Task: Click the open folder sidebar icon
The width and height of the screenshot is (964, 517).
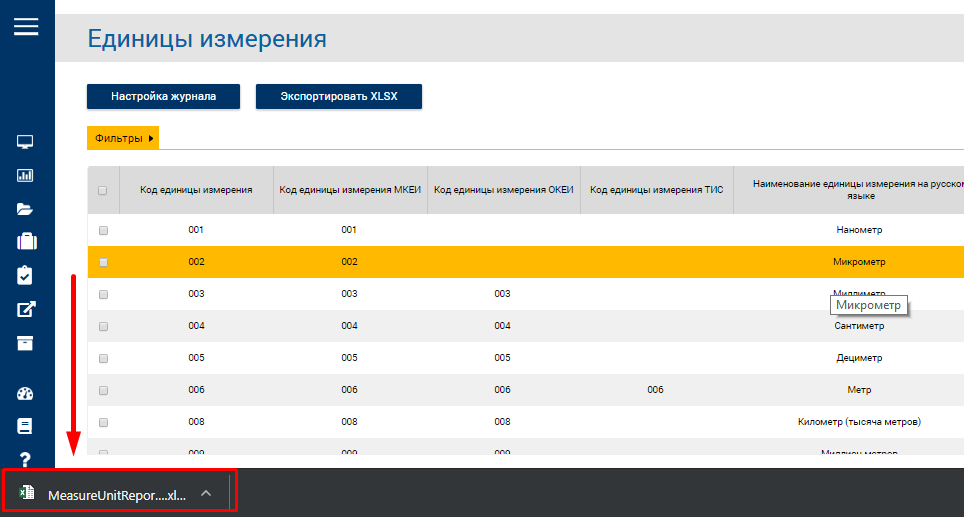Action: pyautogui.click(x=25, y=209)
